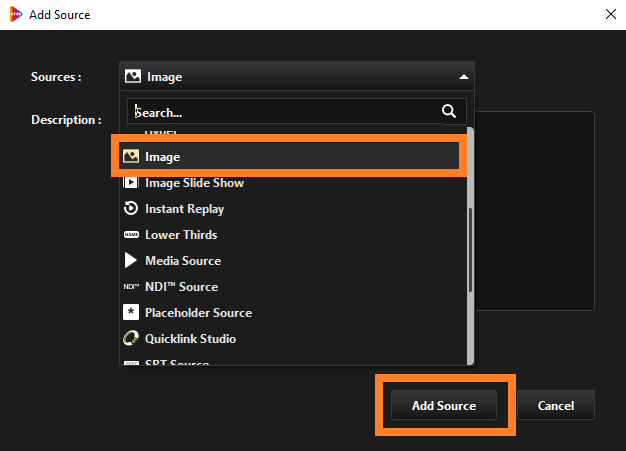Click the Placeholder Source asterisk icon

[131, 312]
